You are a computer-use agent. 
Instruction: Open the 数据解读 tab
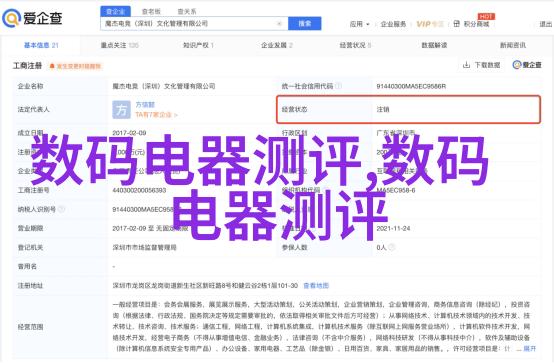click(434, 45)
